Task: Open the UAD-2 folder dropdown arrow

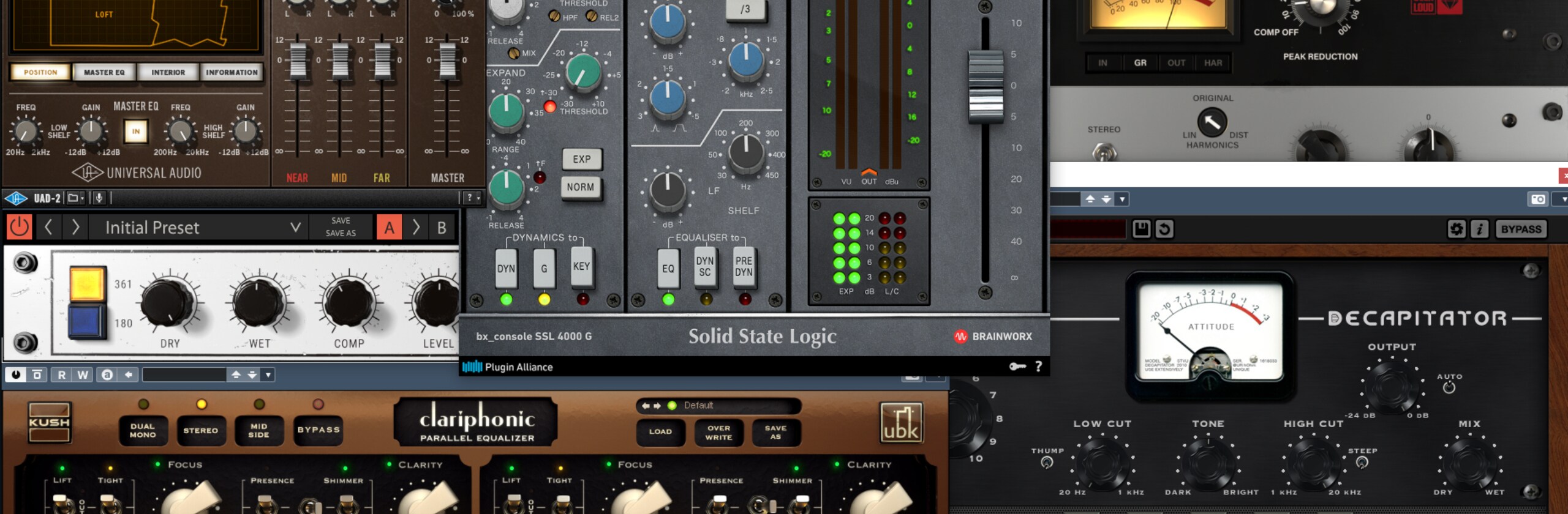Action: [82, 198]
